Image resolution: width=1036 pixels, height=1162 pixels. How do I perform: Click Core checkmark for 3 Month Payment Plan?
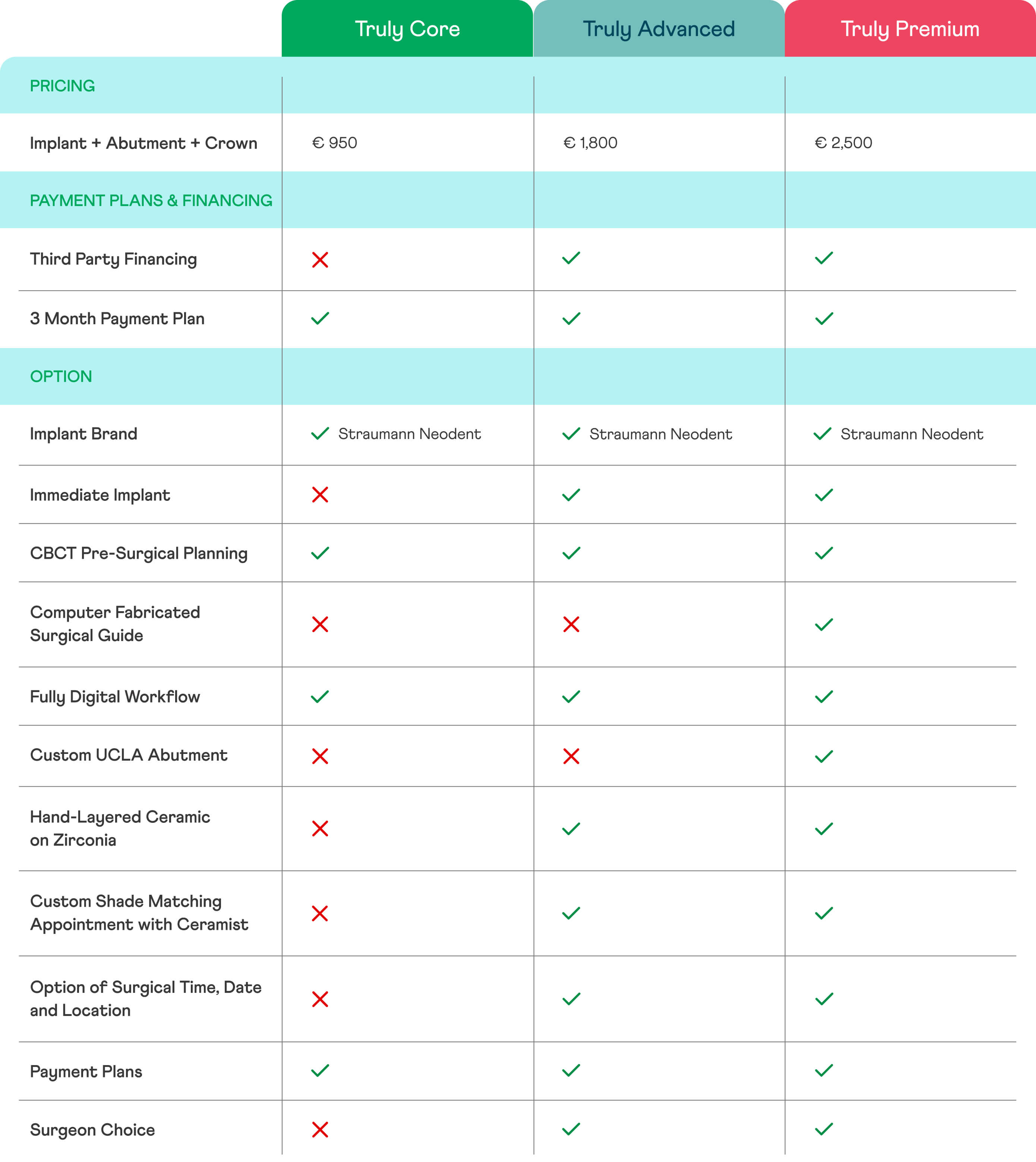(x=320, y=318)
